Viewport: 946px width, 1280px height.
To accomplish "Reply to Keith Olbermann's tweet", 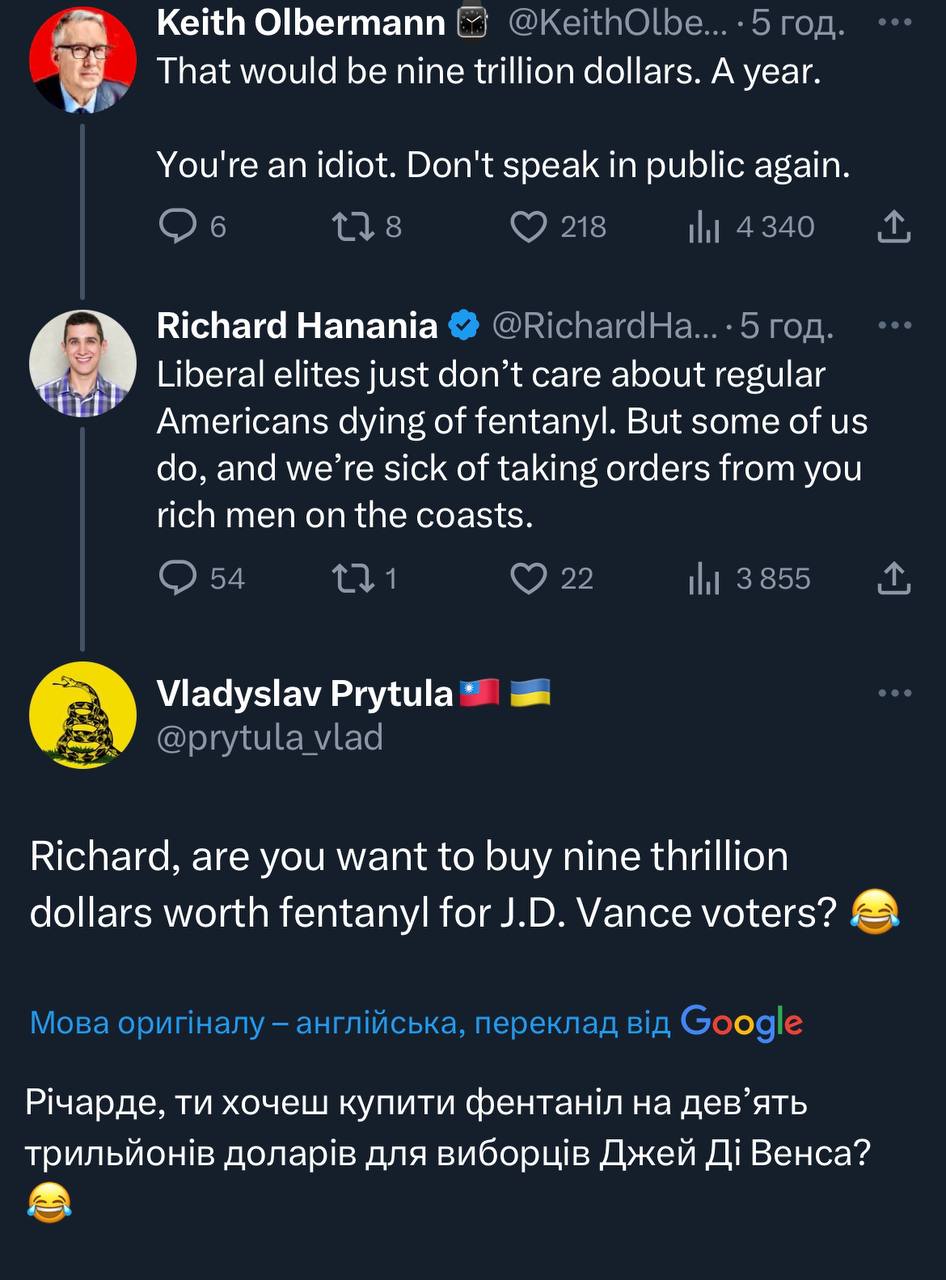I will click(x=179, y=228).
